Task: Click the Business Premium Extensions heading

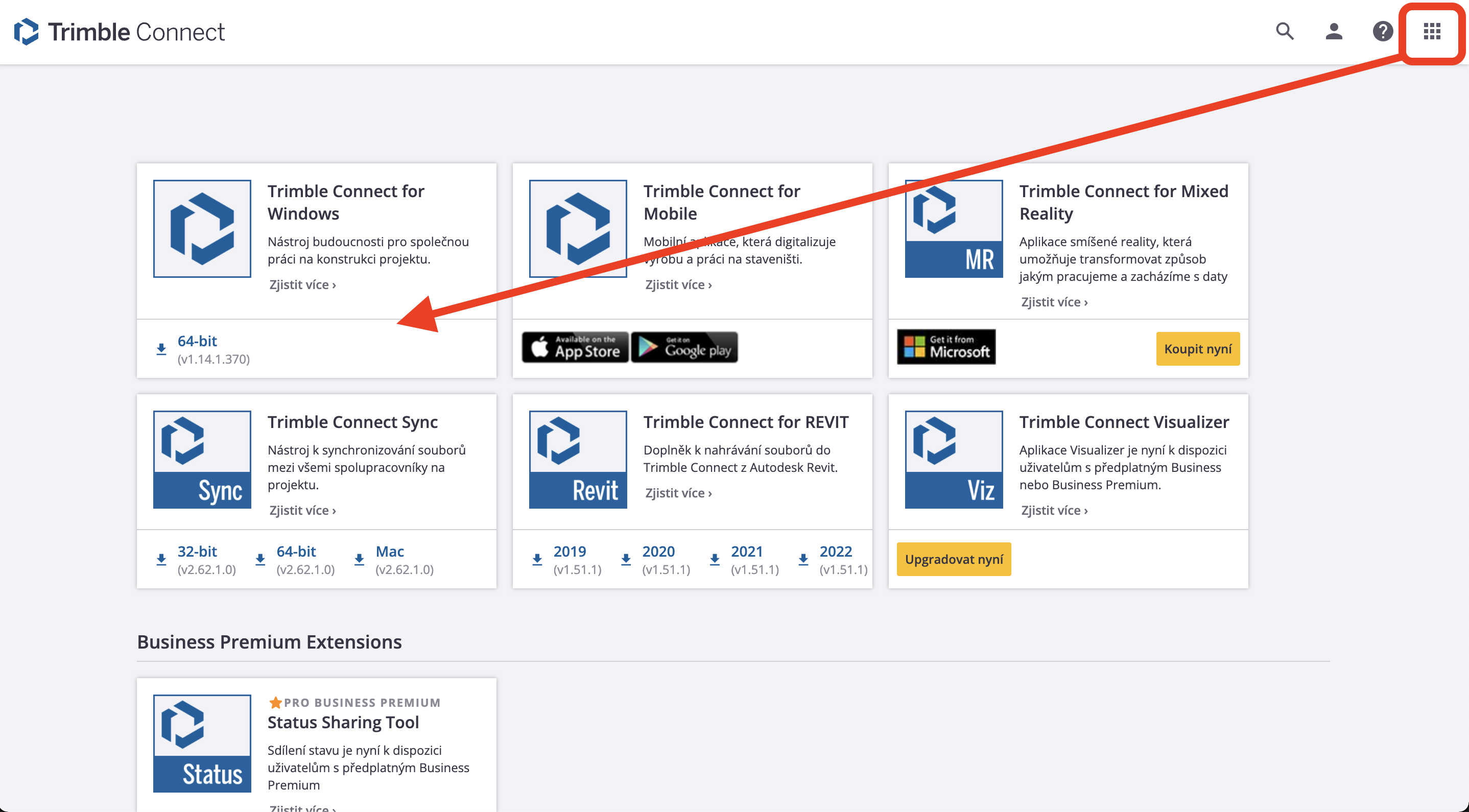Action: [269, 642]
